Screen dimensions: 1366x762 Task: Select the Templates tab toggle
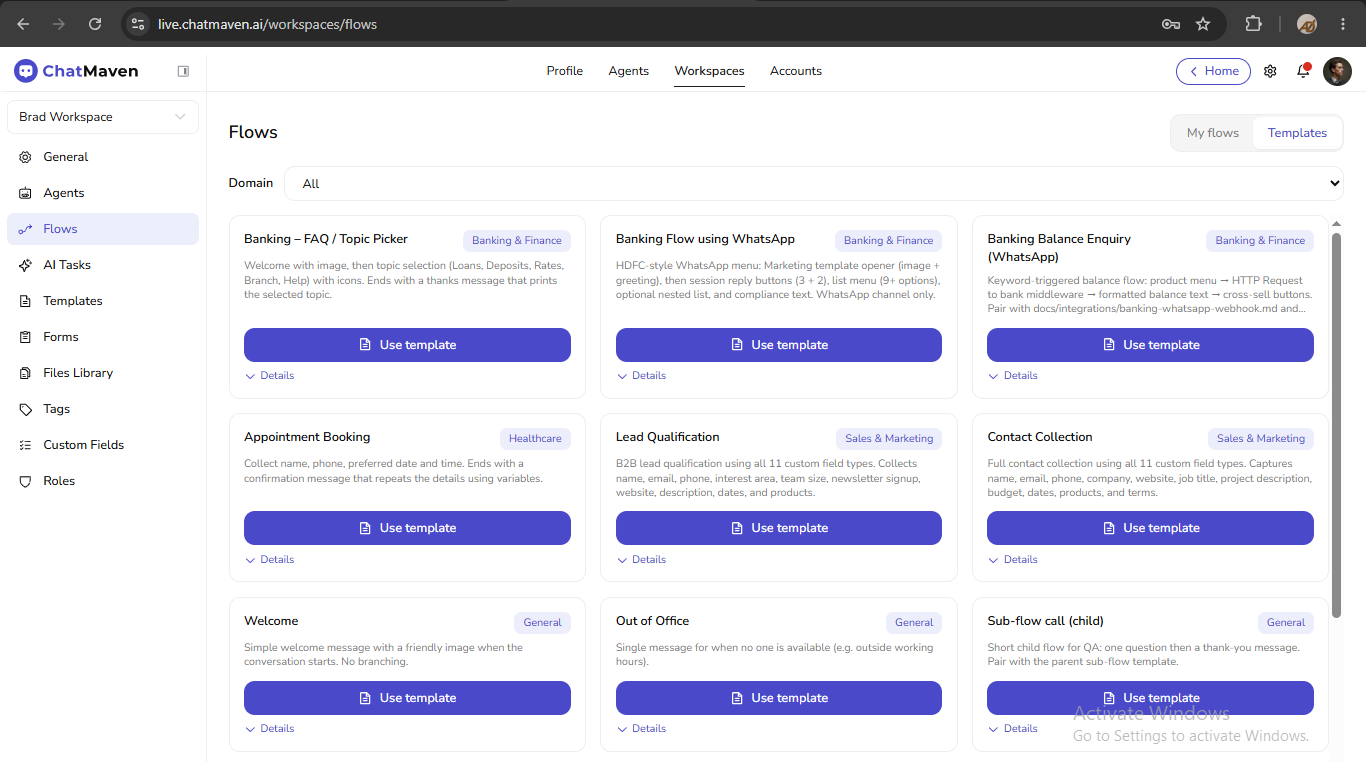point(1297,133)
